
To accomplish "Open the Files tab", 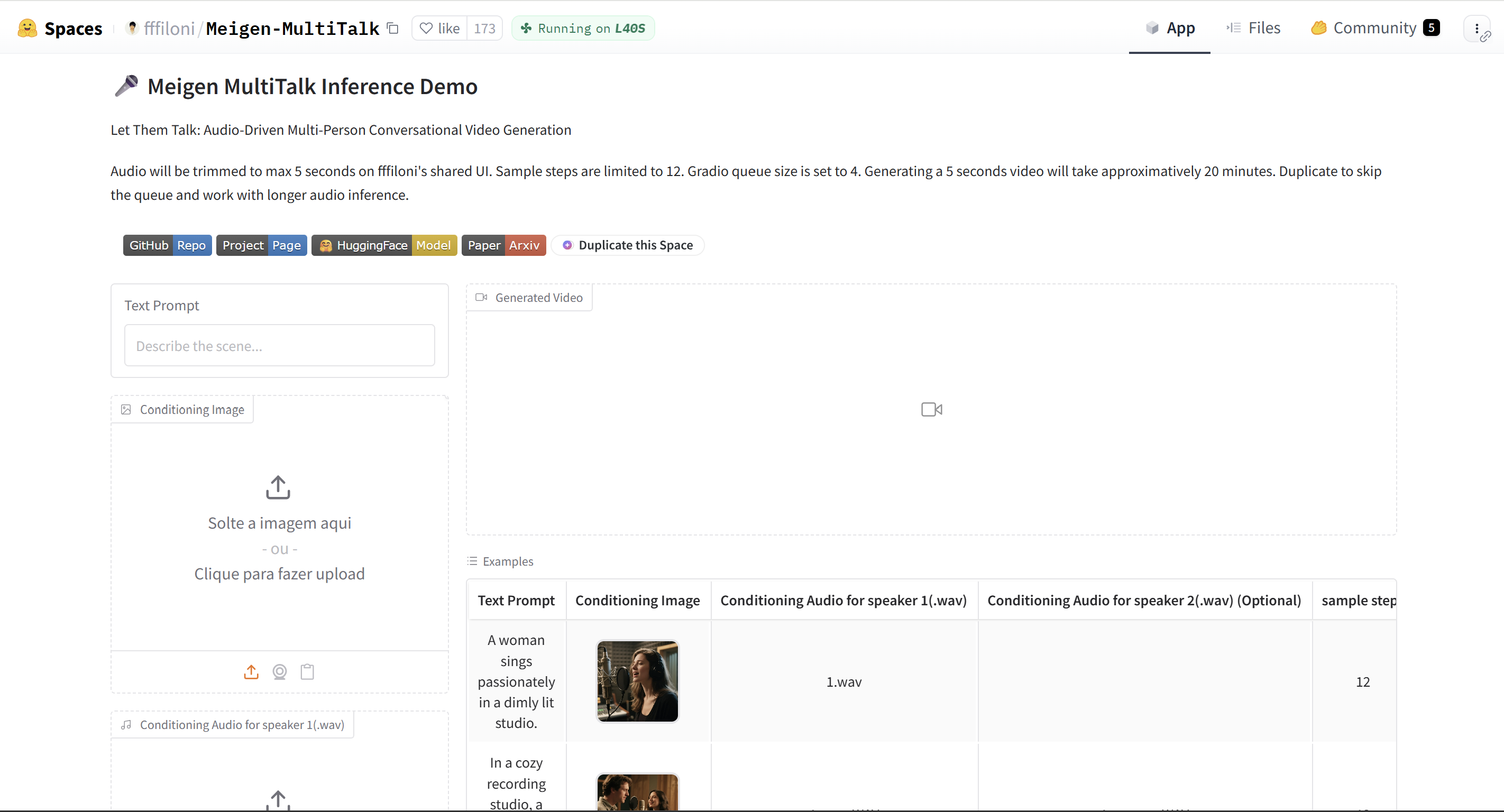I will (x=1253, y=28).
